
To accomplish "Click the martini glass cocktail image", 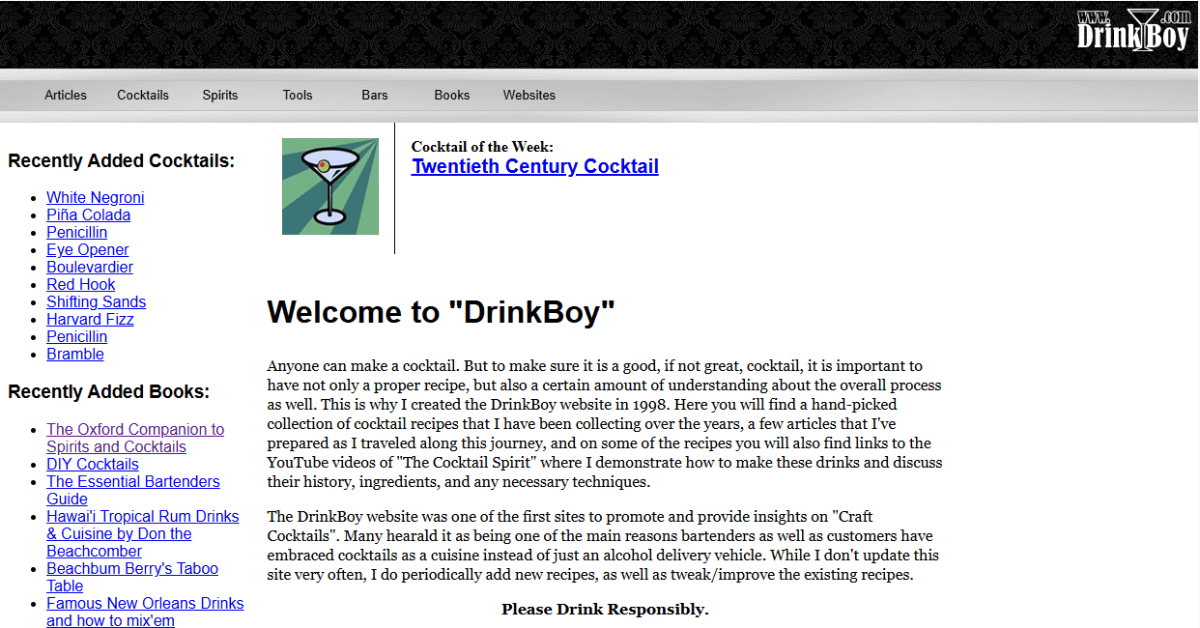I will [330, 187].
